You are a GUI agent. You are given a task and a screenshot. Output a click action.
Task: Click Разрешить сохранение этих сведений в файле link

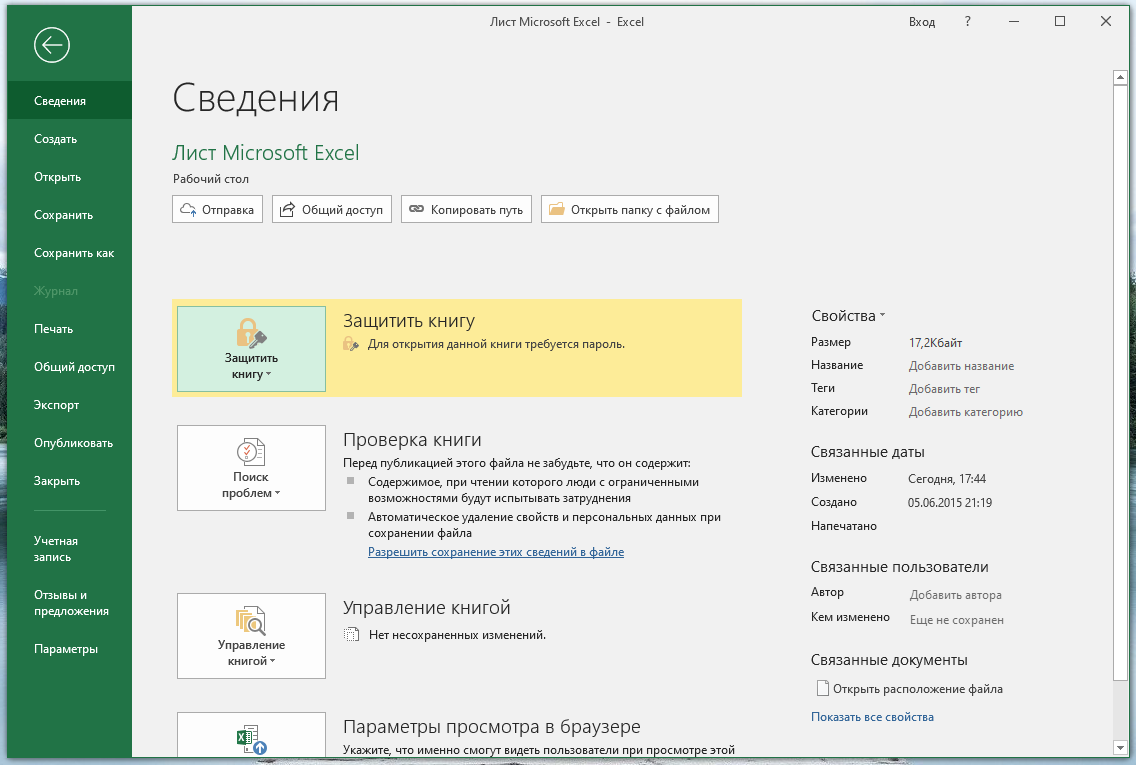coord(496,552)
